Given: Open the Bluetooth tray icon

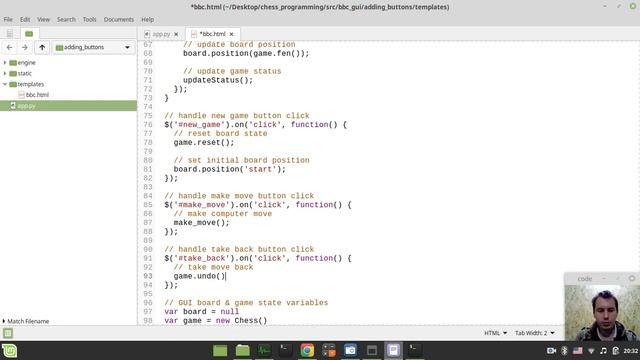Looking at the screenshot, I should click(x=564, y=351).
